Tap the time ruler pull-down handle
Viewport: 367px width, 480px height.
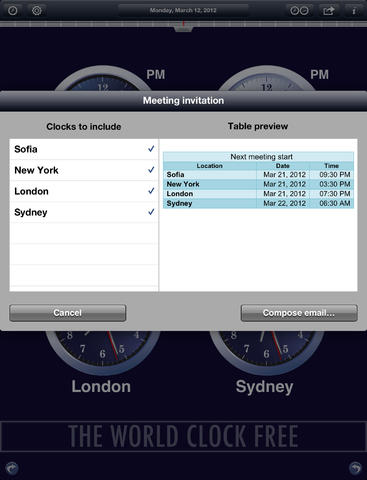pyautogui.click(x=183, y=30)
